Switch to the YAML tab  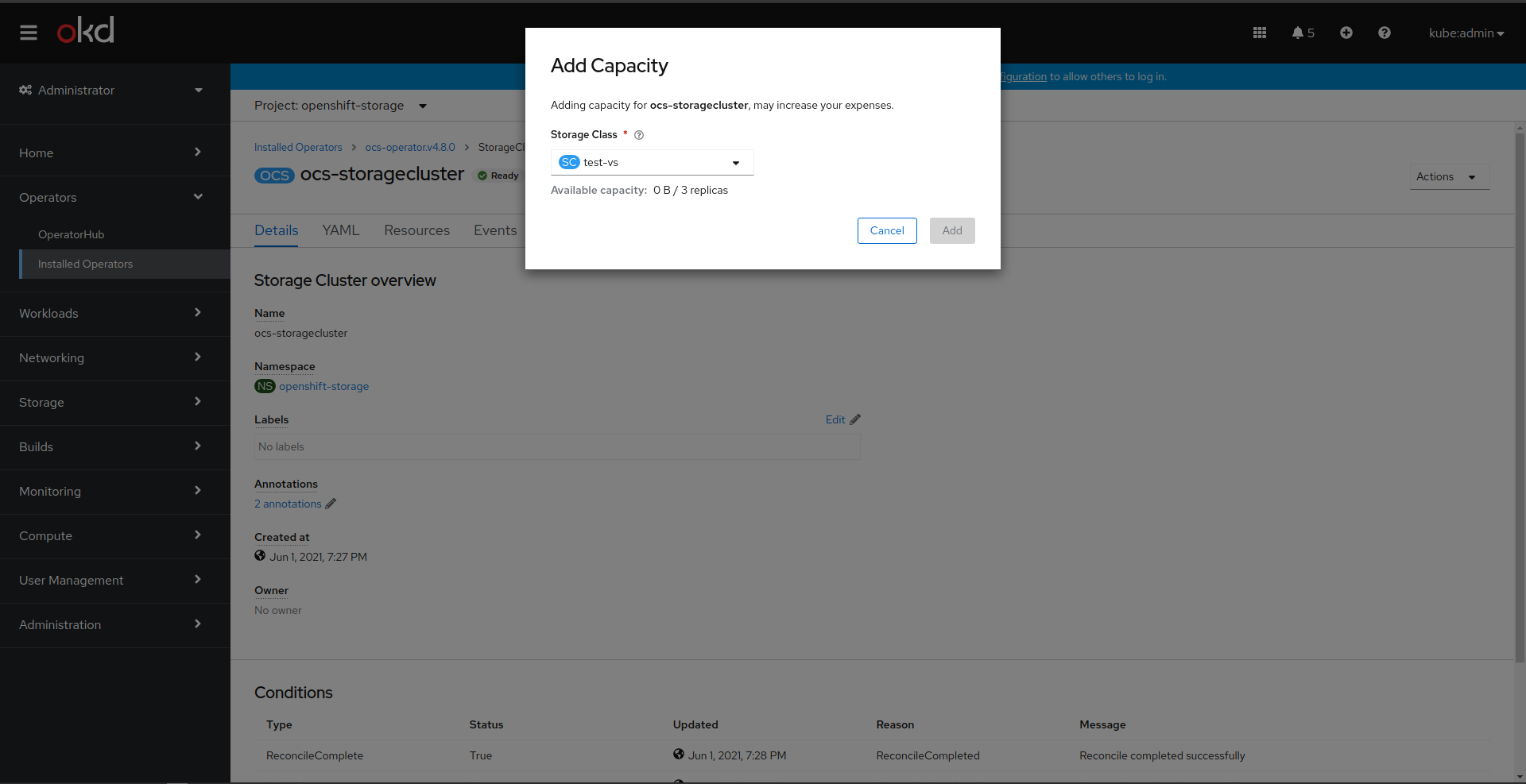point(341,230)
